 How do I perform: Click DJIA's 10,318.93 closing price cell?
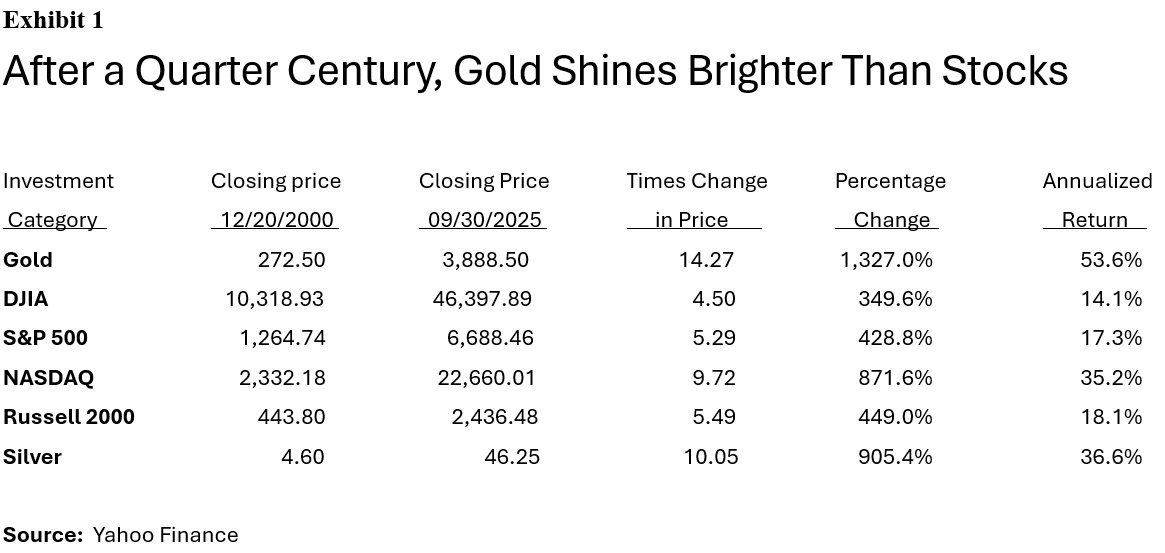pyautogui.click(x=274, y=299)
